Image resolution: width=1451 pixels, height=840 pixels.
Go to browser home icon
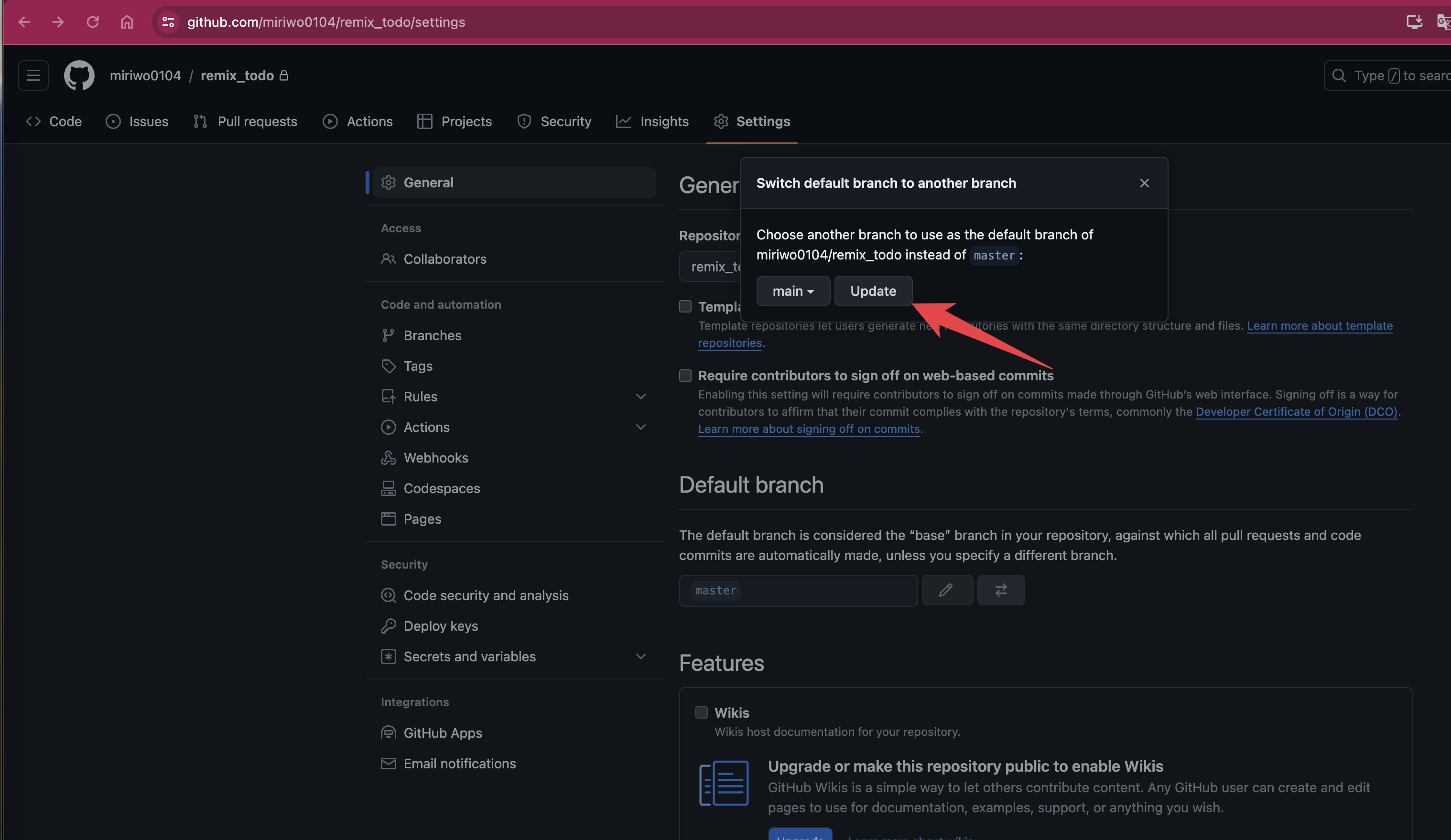(x=127, y=22)
